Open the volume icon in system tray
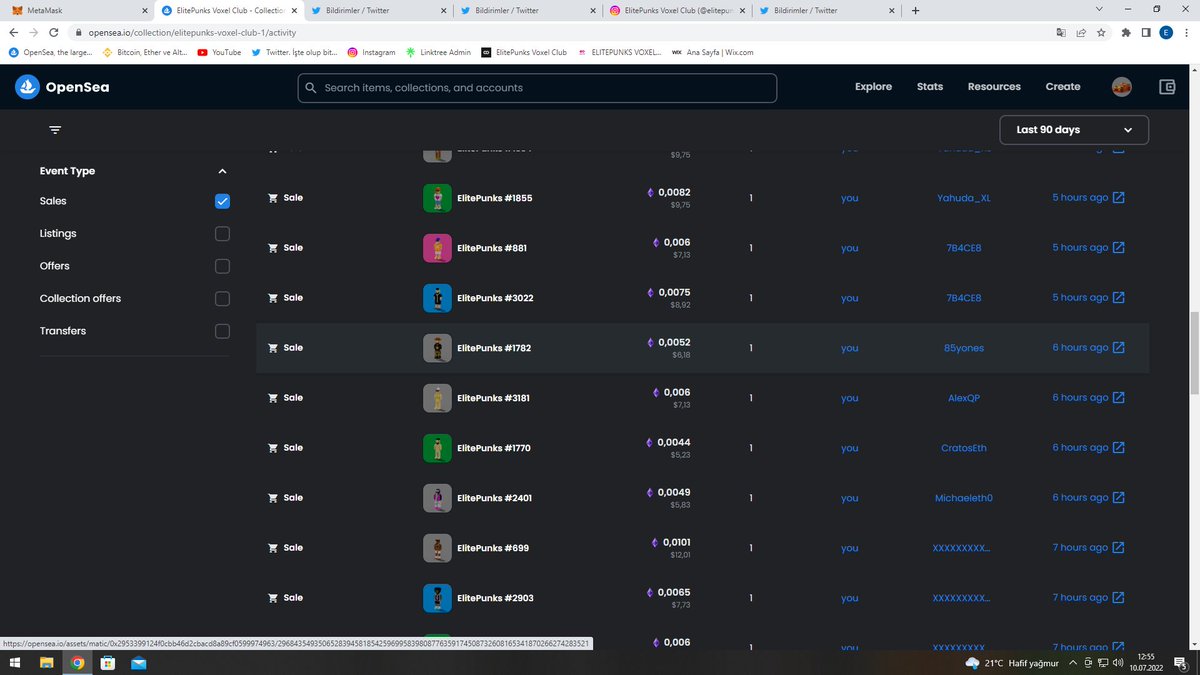Image resolution: width=1200 pixels, height=675 pixels. point(1118,663)
